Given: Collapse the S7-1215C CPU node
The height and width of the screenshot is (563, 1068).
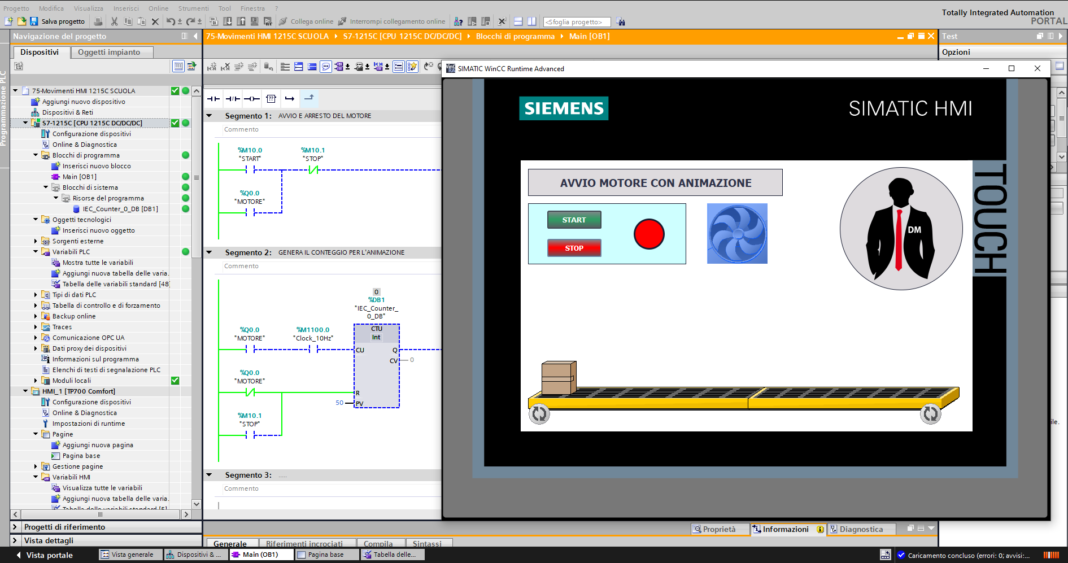Looking at the screenshot, I should [26, 123].
